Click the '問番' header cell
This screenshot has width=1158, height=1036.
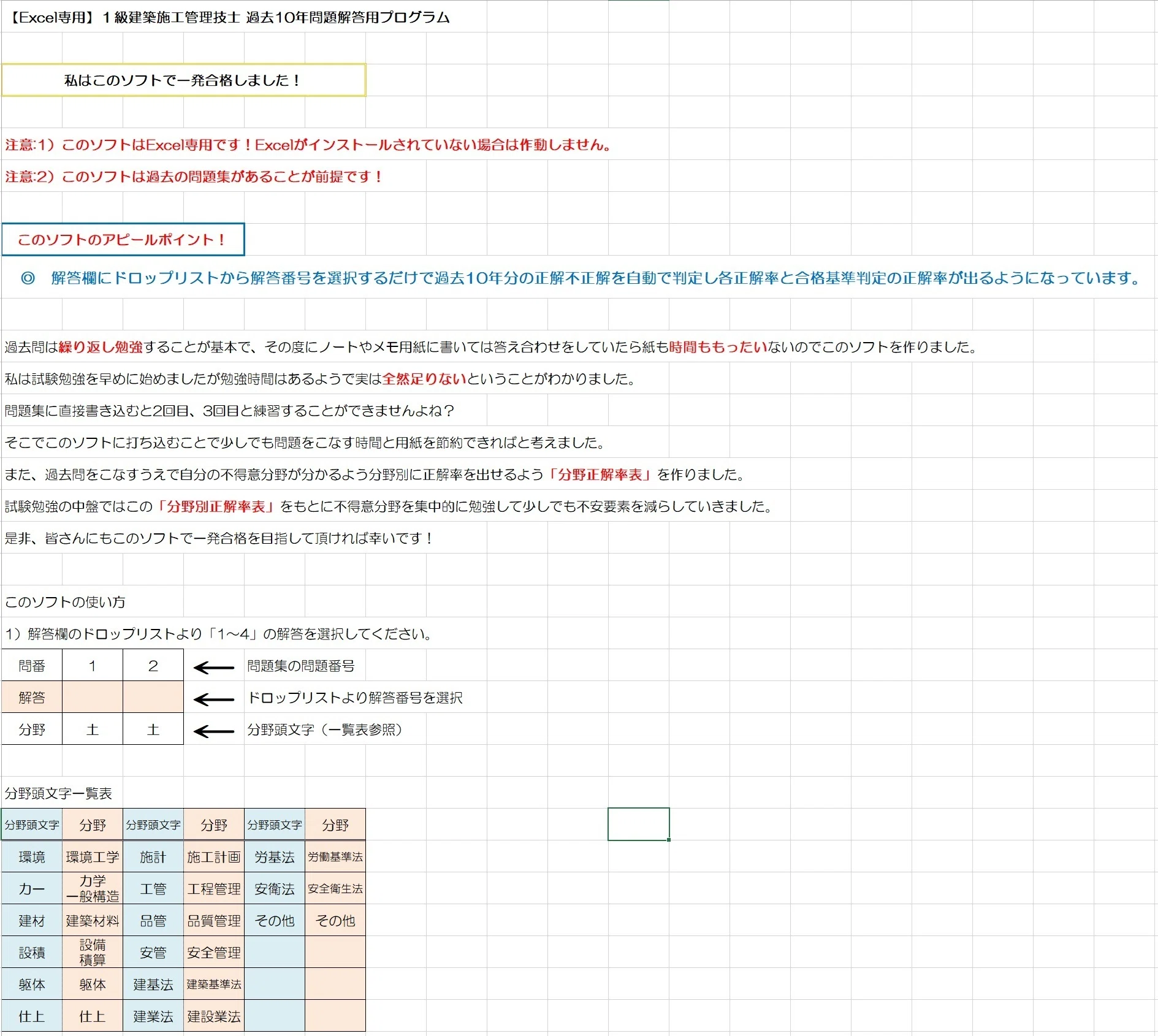[32, 666]
